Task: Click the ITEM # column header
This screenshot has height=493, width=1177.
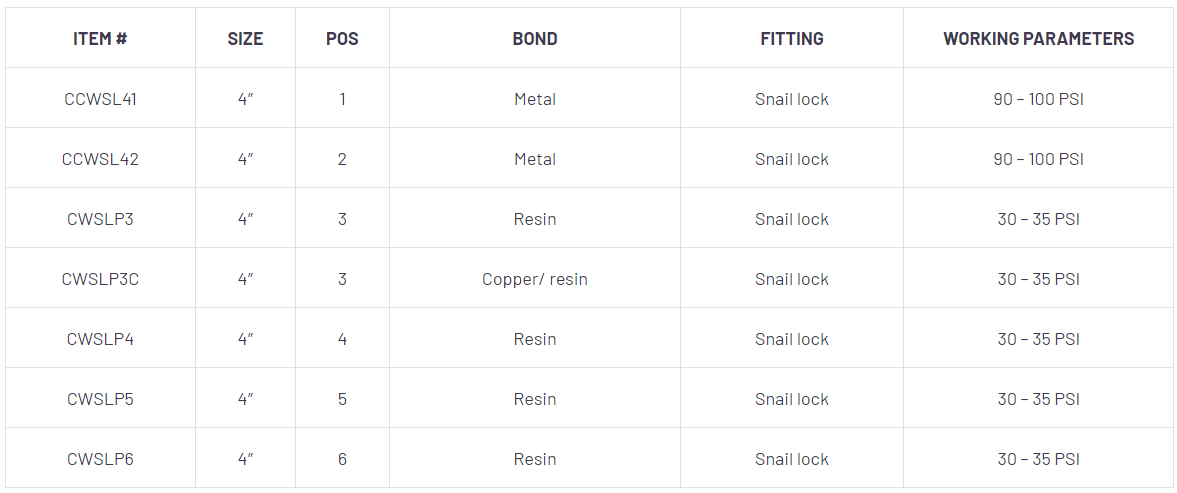Action: pos(100,39)
